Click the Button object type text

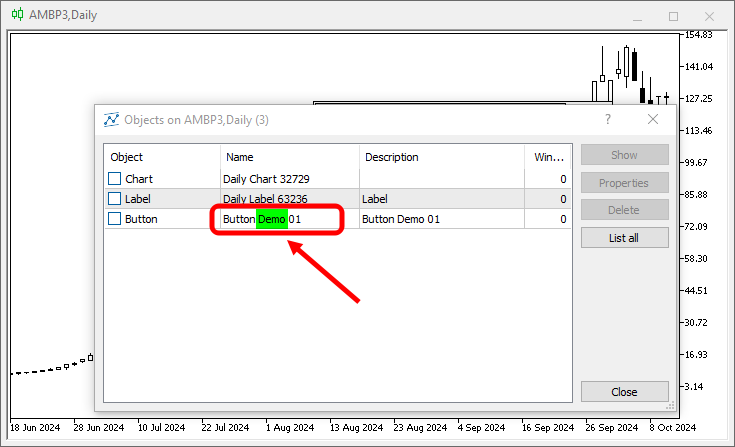[141, 219]
